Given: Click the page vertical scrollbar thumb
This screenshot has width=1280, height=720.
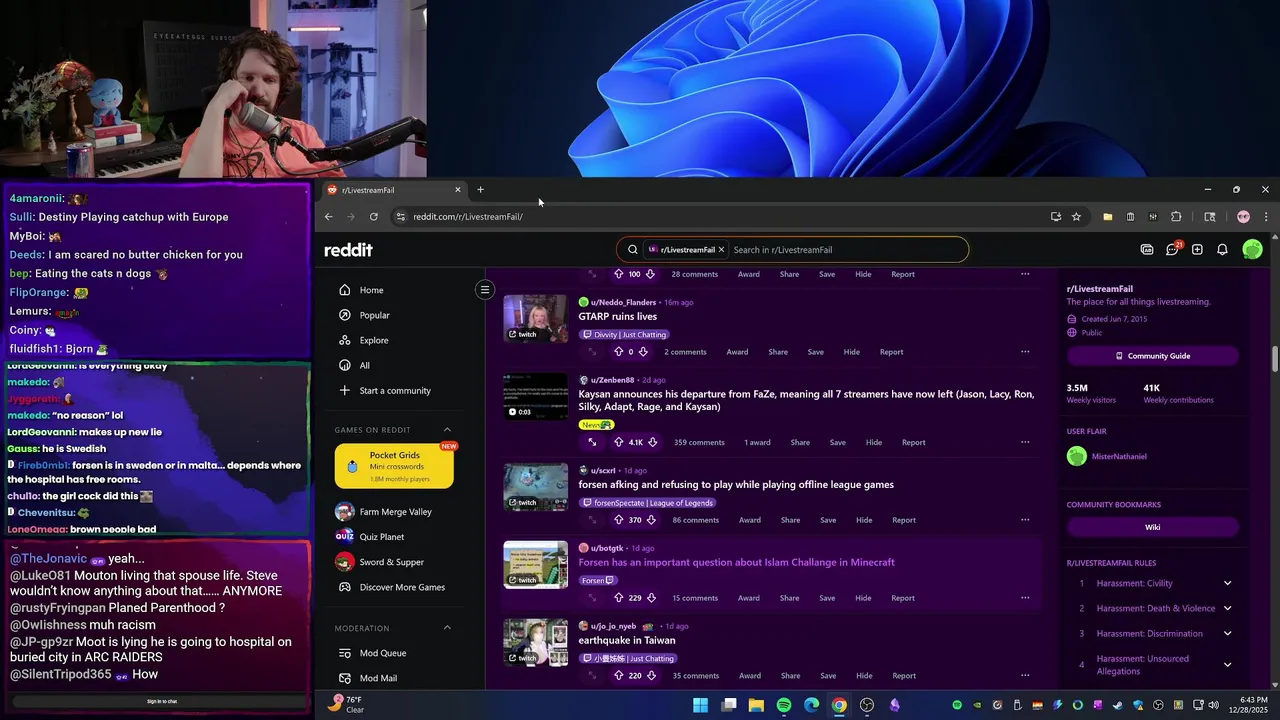Looking at the screenshot, I should point(1275,358).
